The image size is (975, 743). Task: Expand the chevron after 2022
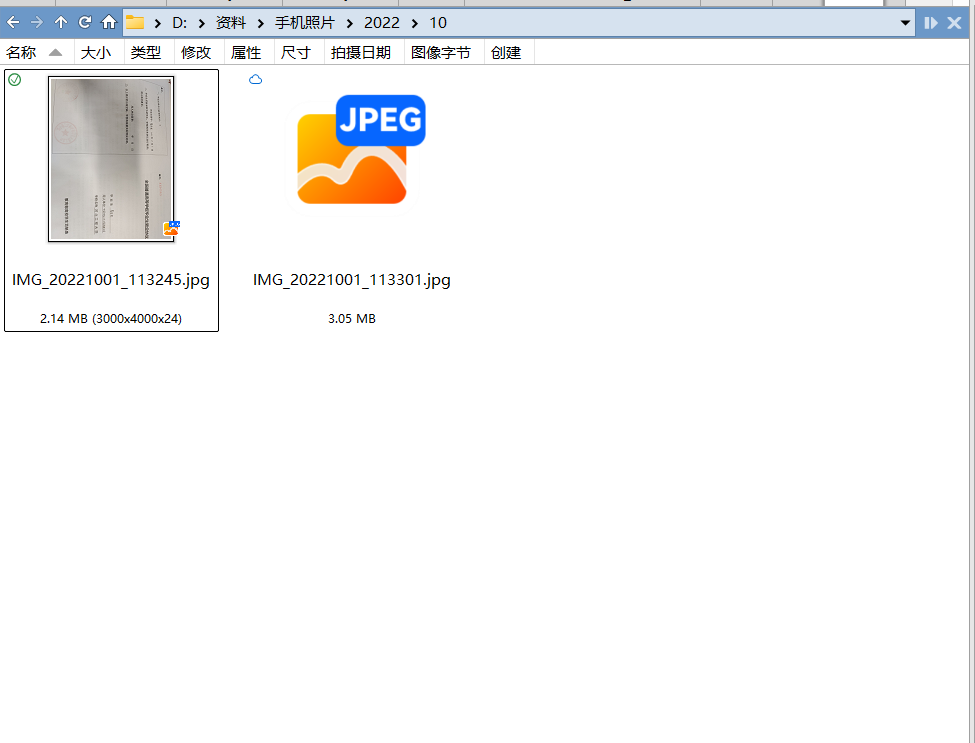click(x=414, y=24)
